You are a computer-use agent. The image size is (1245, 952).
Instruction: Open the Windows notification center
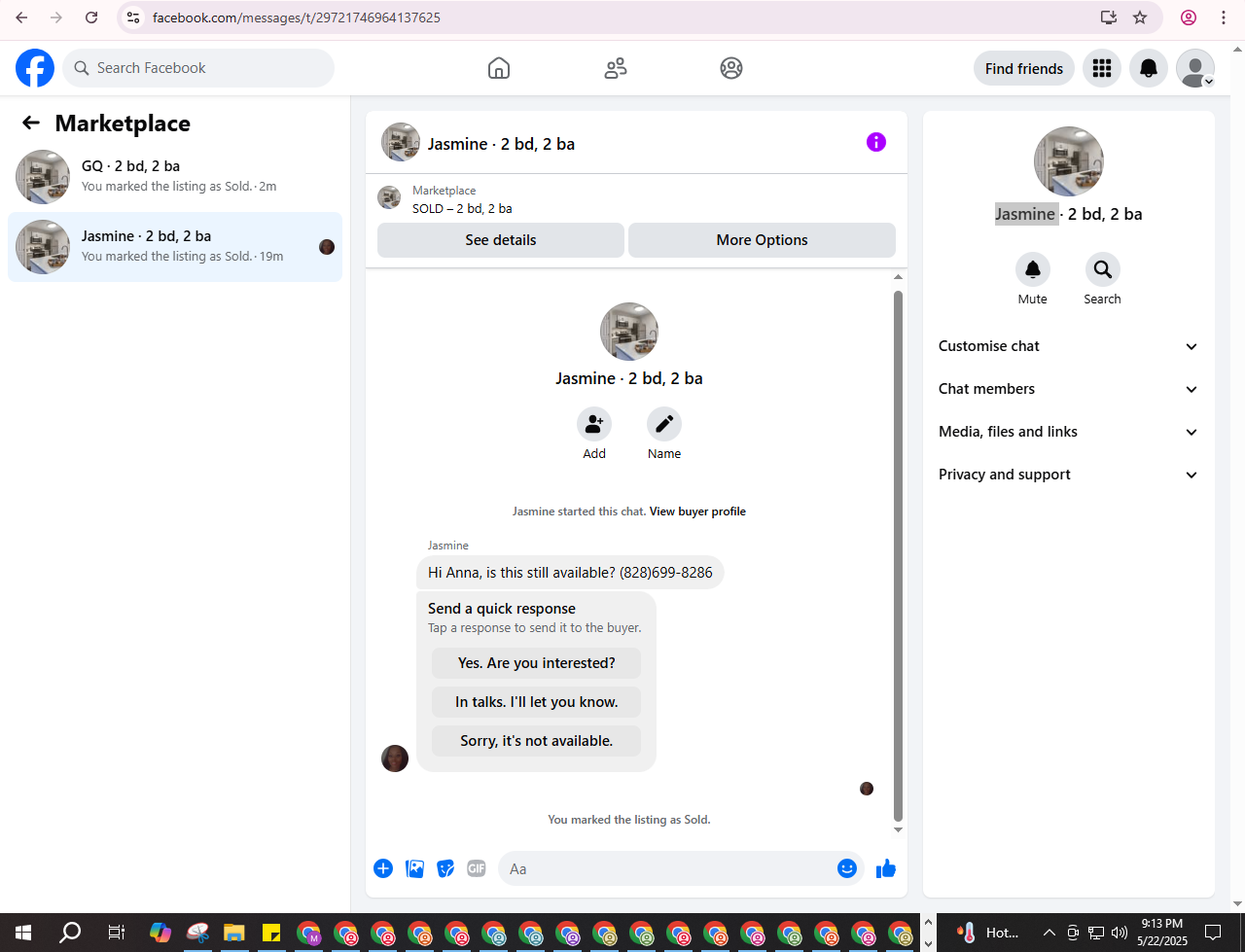pyautogui.click(x=1213, y=933)
